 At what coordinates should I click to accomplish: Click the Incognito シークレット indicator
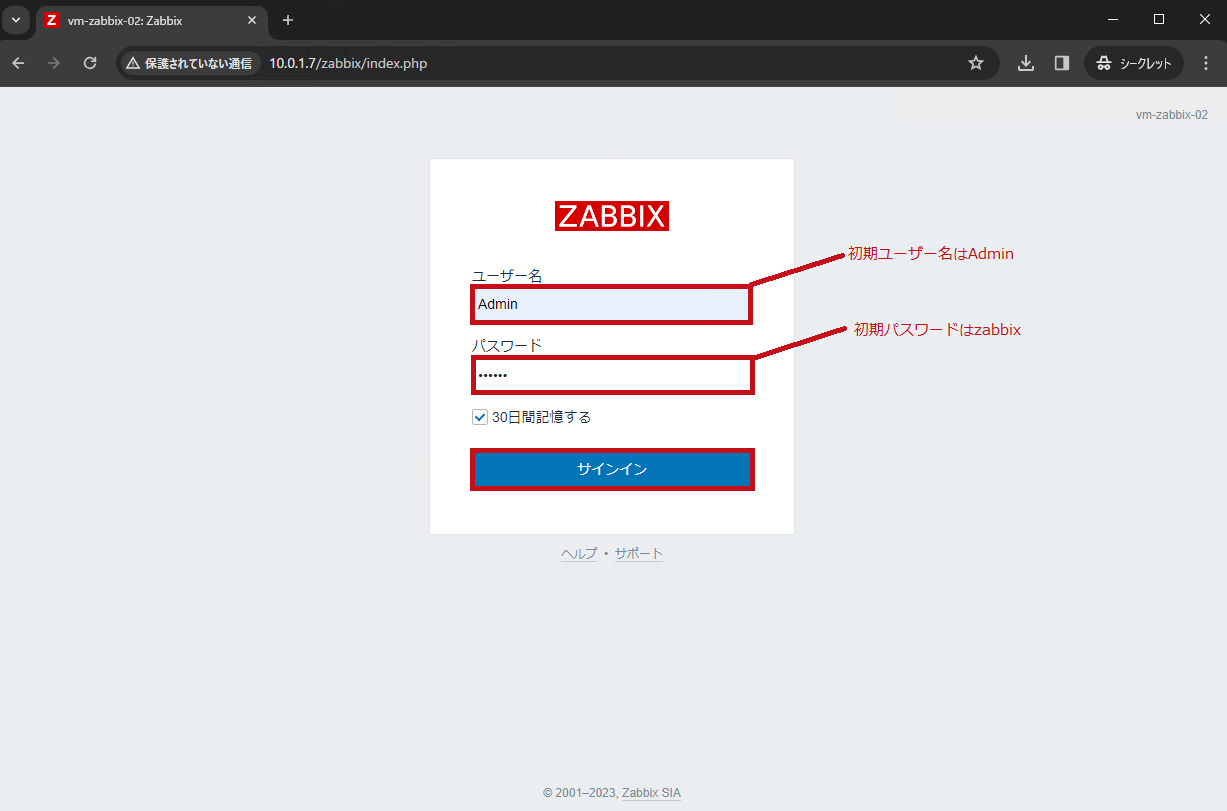click(x=1134, y=63)
